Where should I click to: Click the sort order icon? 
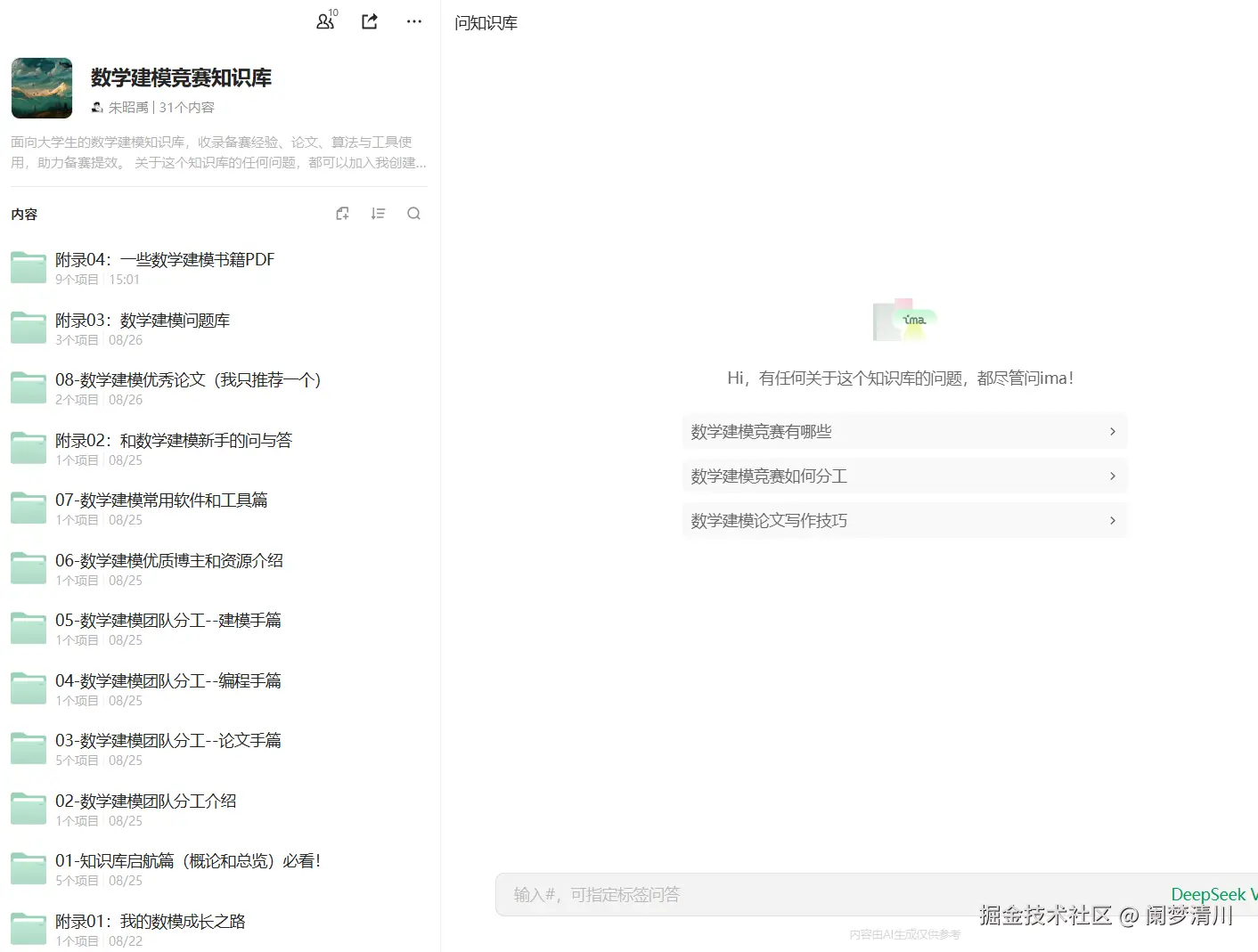tap(378, 214)
